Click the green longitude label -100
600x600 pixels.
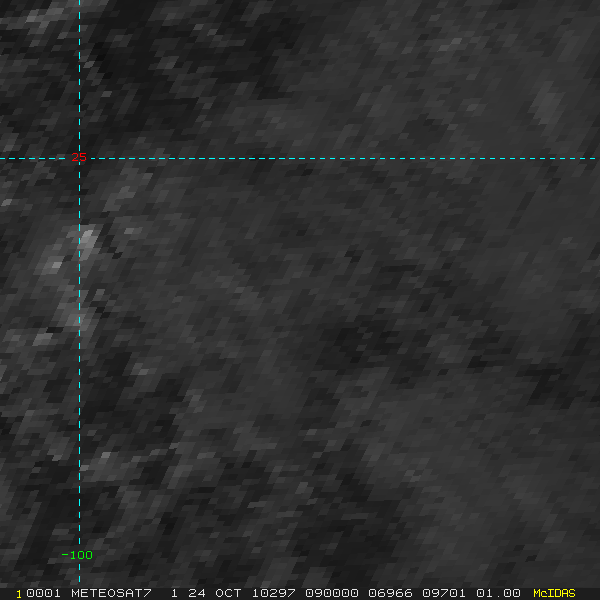(77, 555)
